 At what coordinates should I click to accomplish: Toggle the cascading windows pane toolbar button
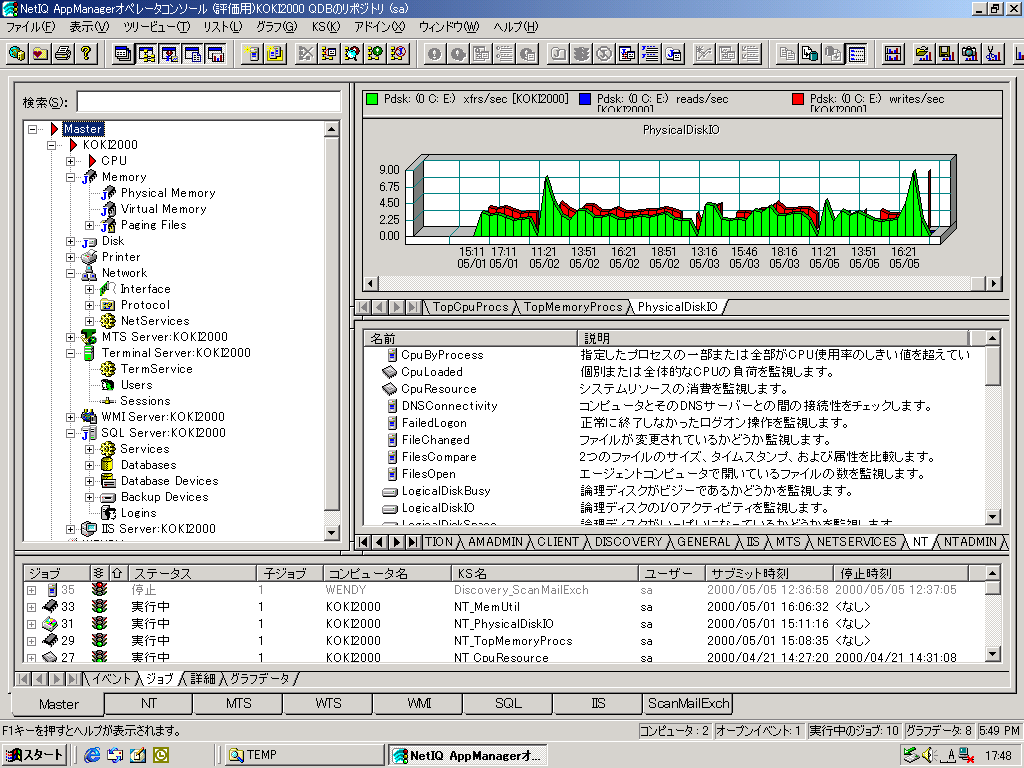pos(122,53)
